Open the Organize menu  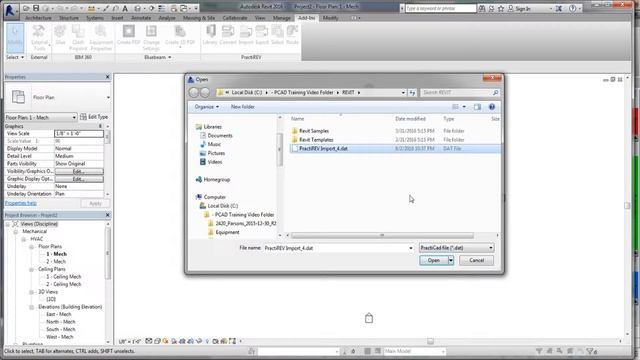click(207, 107)
